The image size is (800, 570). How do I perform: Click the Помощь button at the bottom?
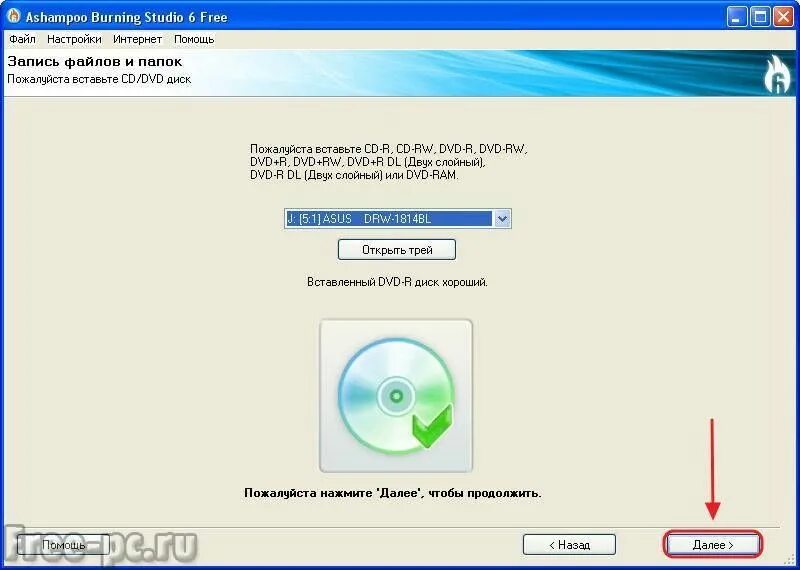pos(63,544)
